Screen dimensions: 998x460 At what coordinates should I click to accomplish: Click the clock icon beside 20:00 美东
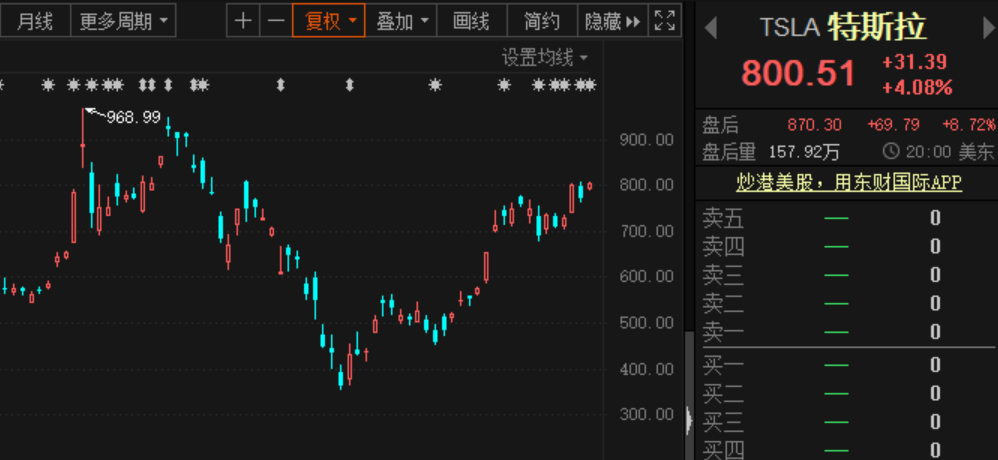pos(891,152)
